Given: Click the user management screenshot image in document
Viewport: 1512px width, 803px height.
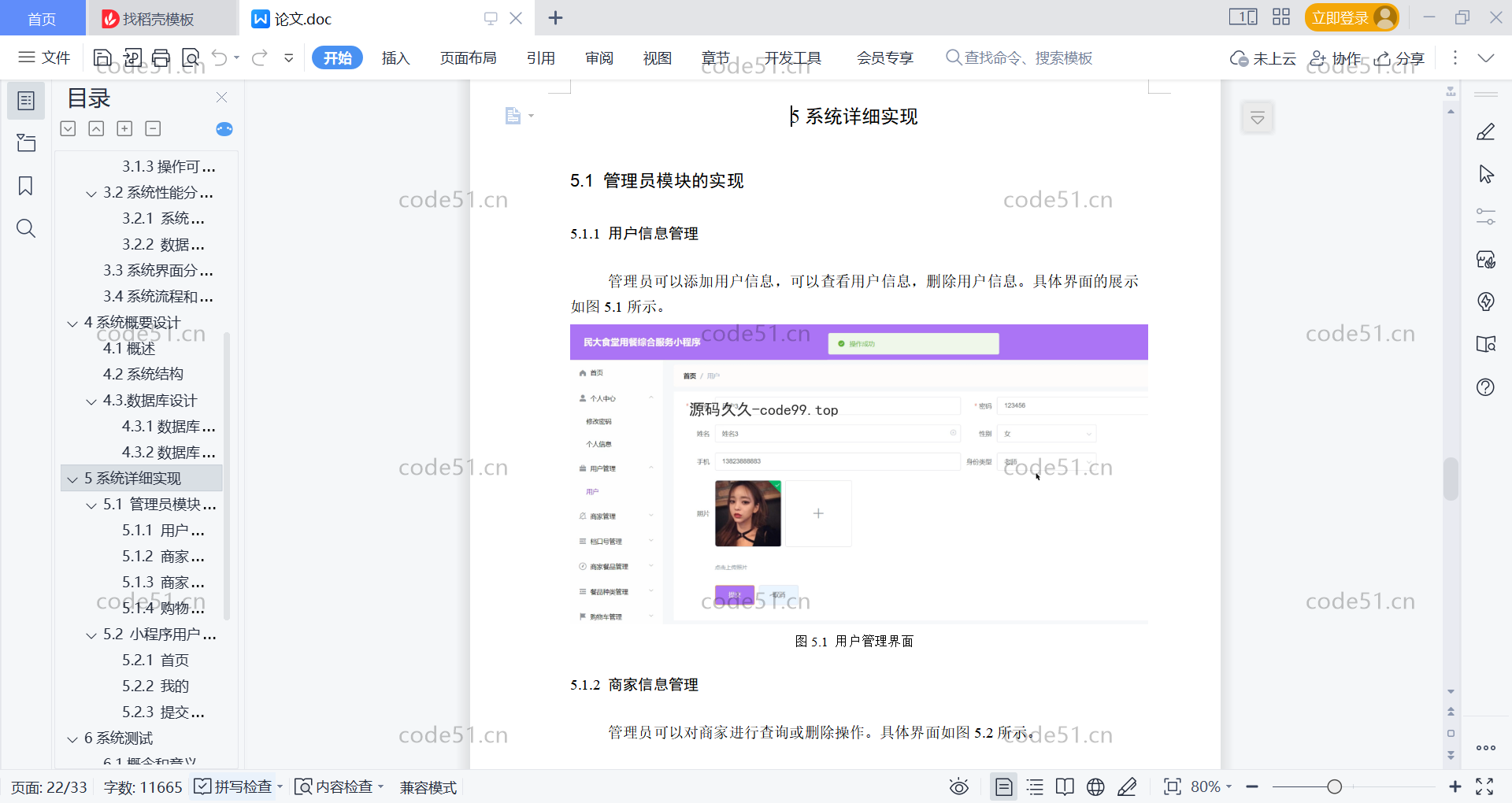Looking at the screenshot, I should click(858, 474).
